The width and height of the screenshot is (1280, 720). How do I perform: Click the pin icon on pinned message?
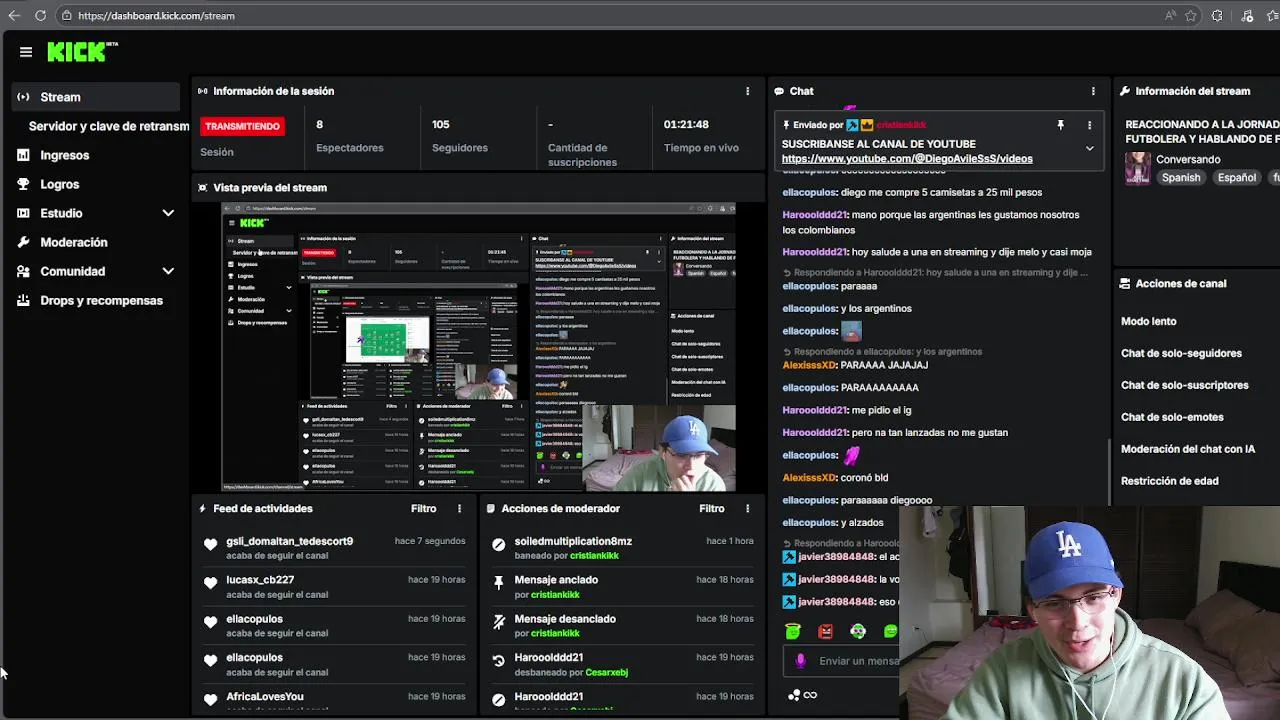coord(1060,125)
